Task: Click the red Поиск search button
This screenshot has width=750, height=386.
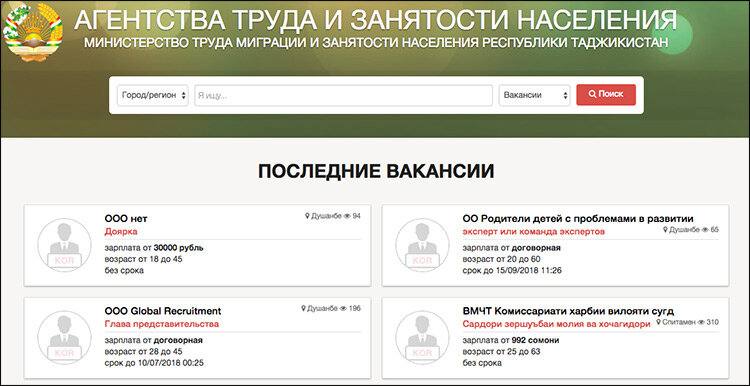Action: pyautogui.click(x=606, y=95)
